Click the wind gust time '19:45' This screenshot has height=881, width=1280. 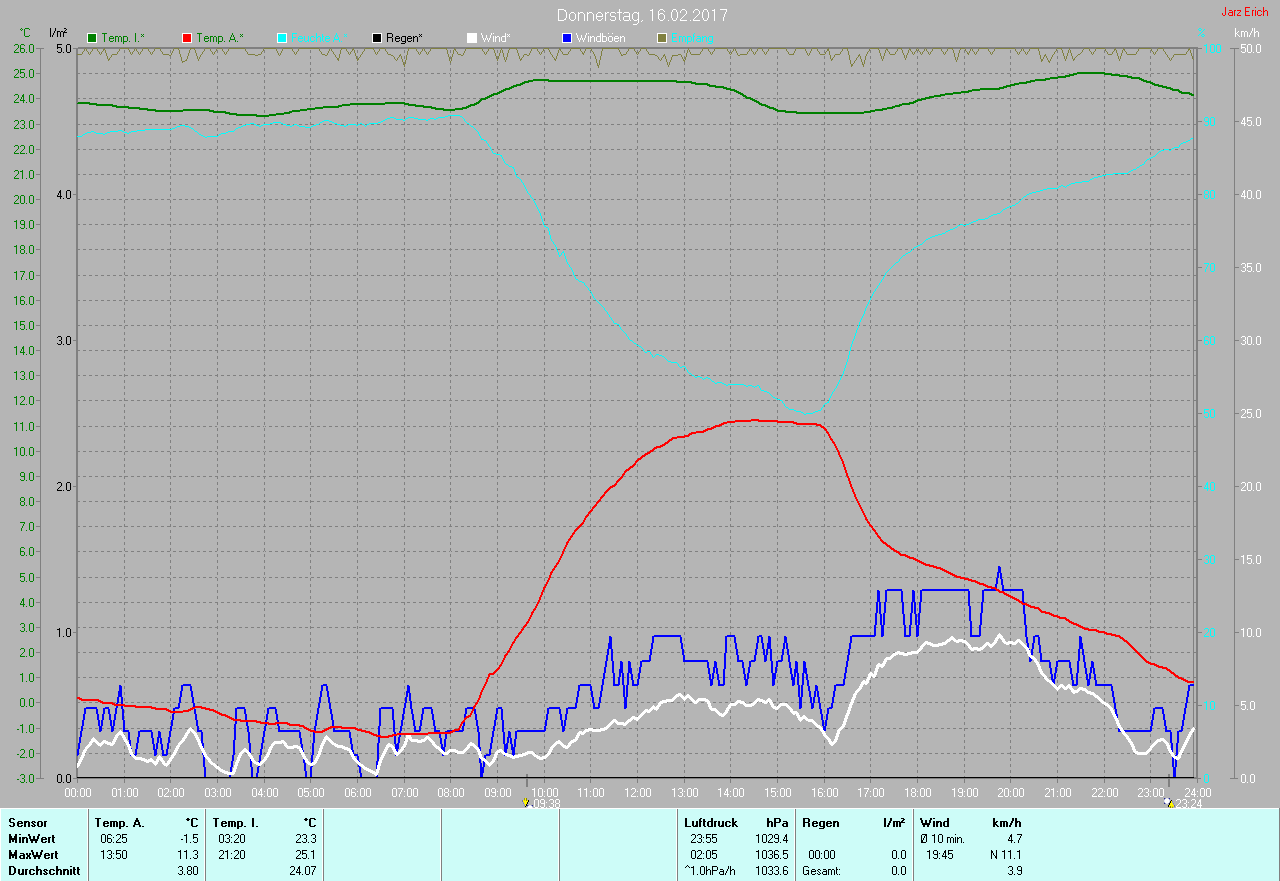[x=940, y=854]
